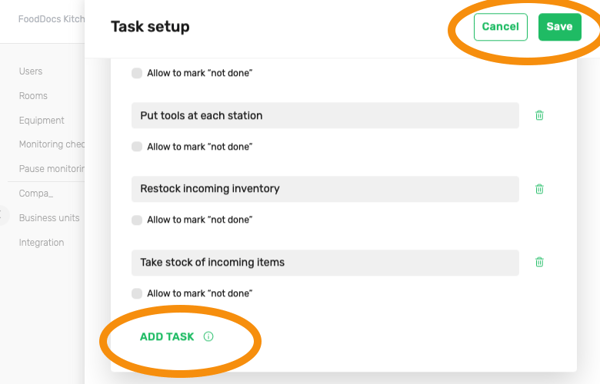
Task: Cancel the task setup
Action: (501, 27)
